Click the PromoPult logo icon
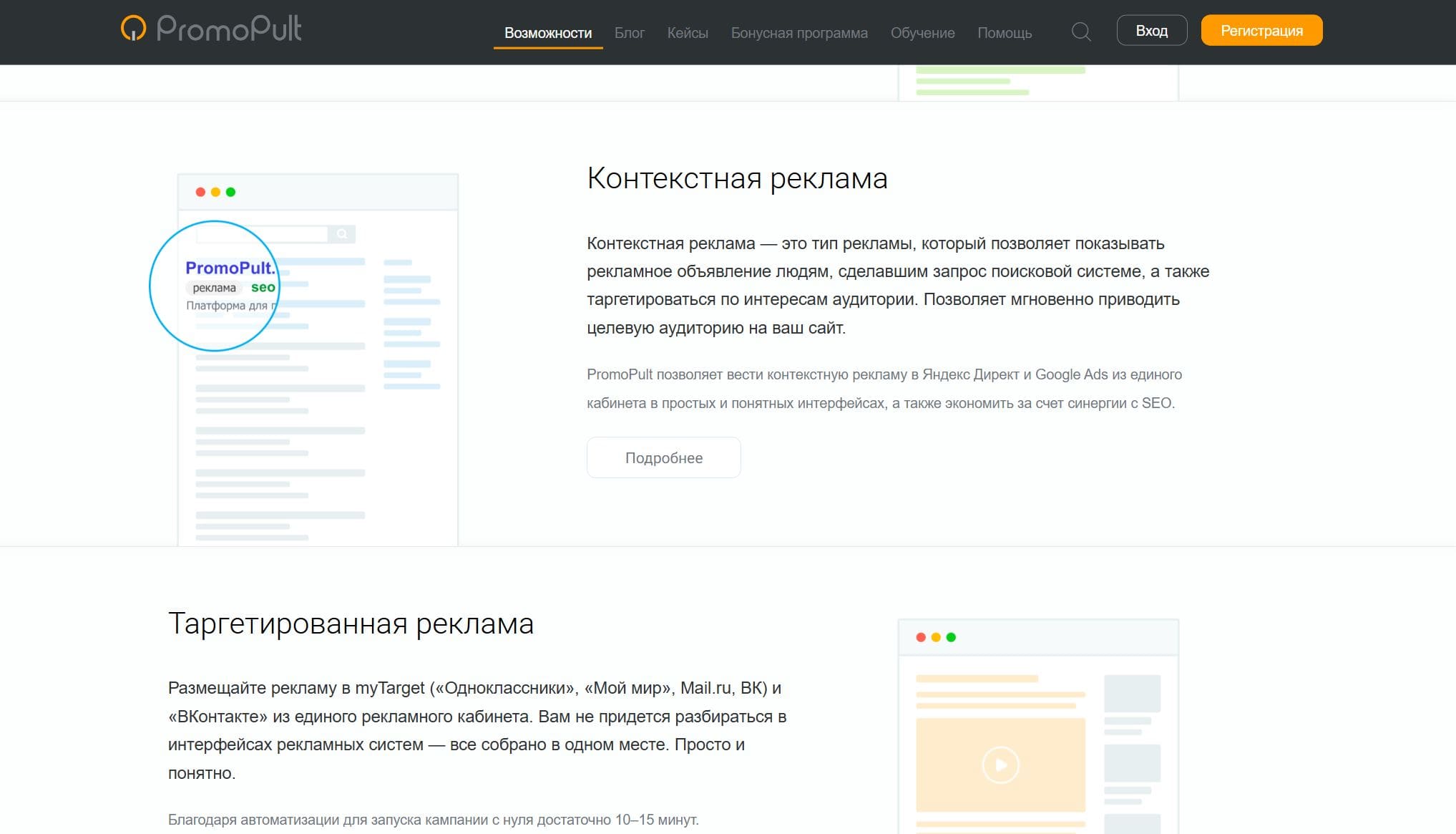Screen dimensions: 1456x834 133,29
